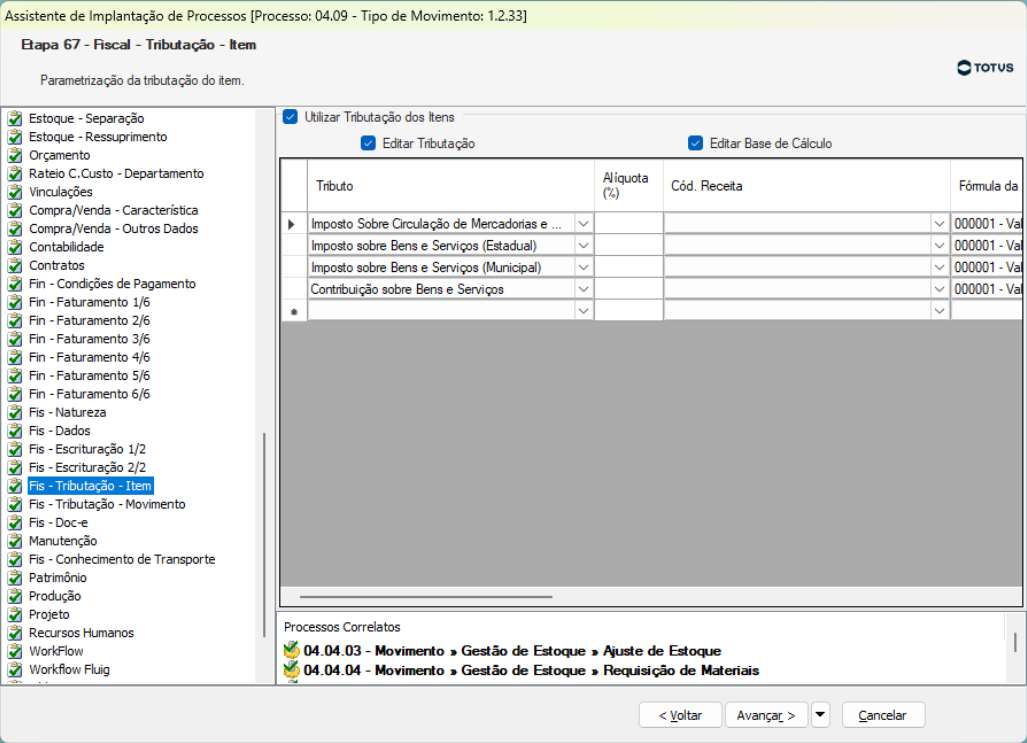Click the check icon beside Fin - Faturamento 4/6
The height and width of the screenshot is (743, 1027).
click(x=15, y=357)
